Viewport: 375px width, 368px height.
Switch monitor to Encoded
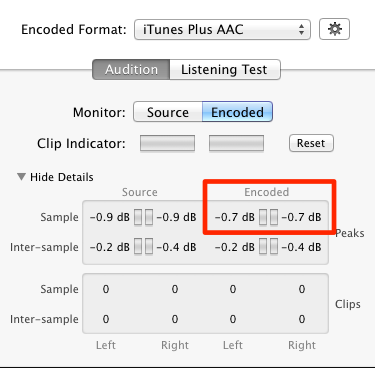(x=237, y=112)
